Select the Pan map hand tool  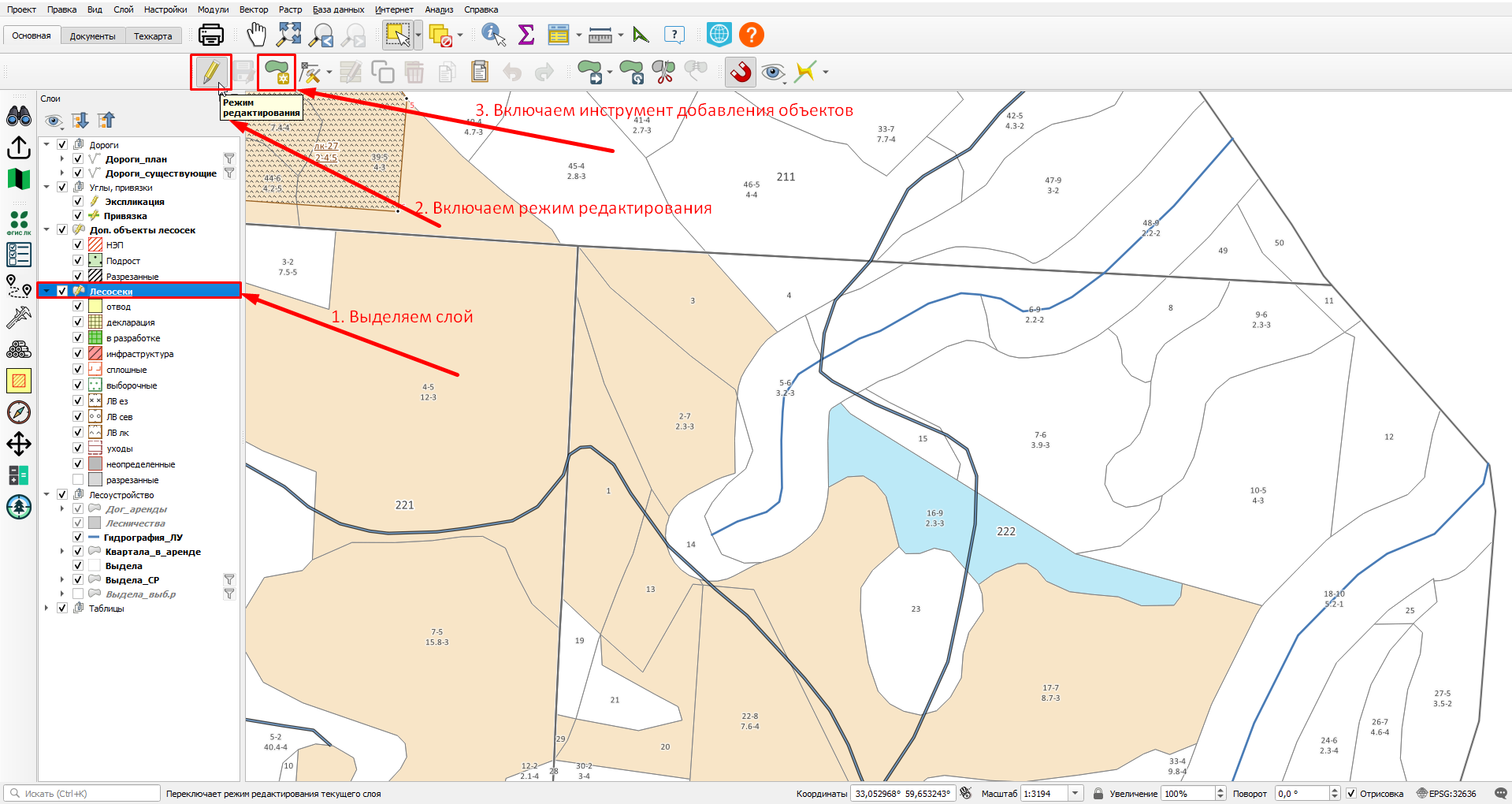pos(257,35)
